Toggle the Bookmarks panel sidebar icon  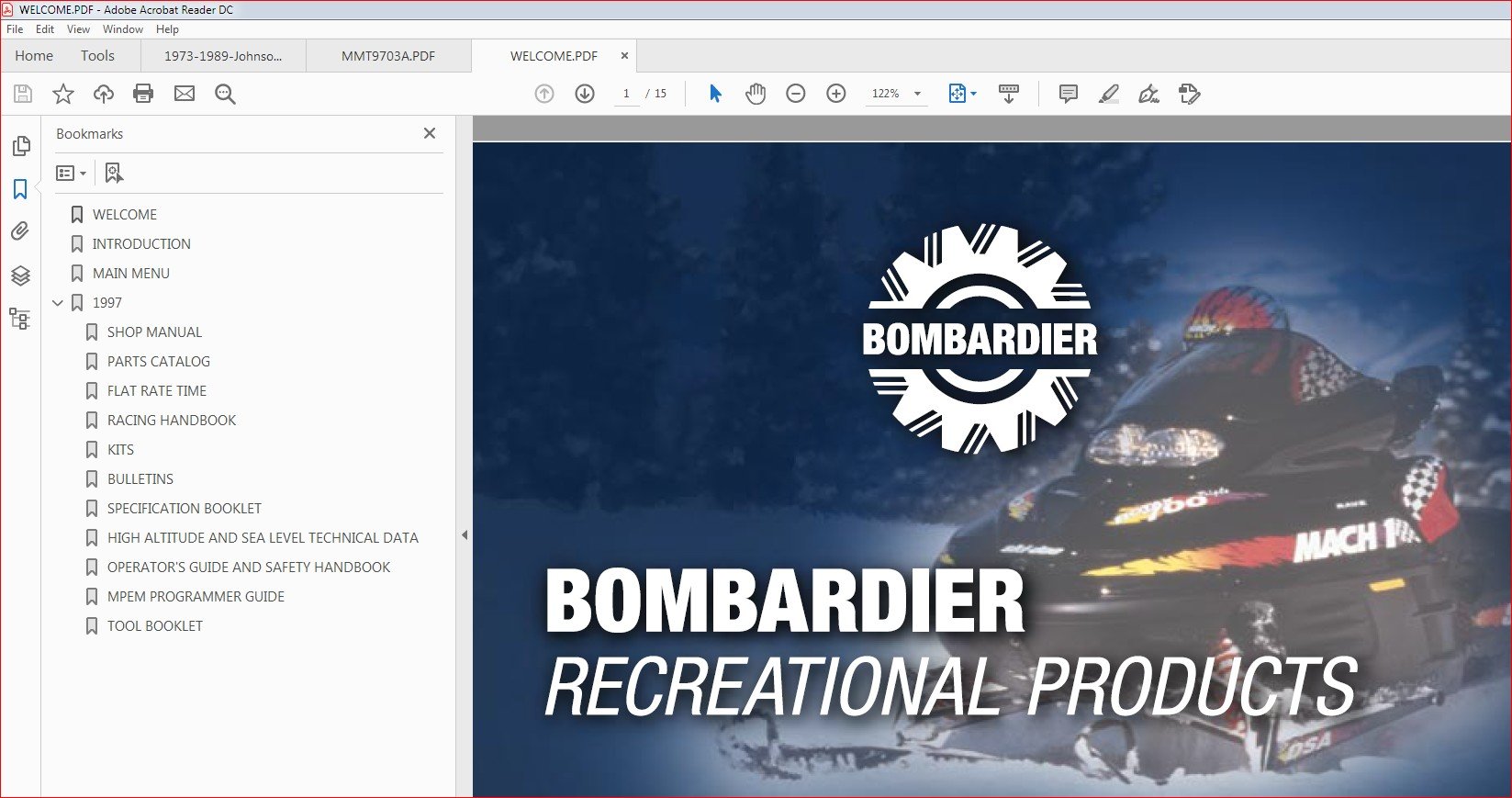click(20, 189)
